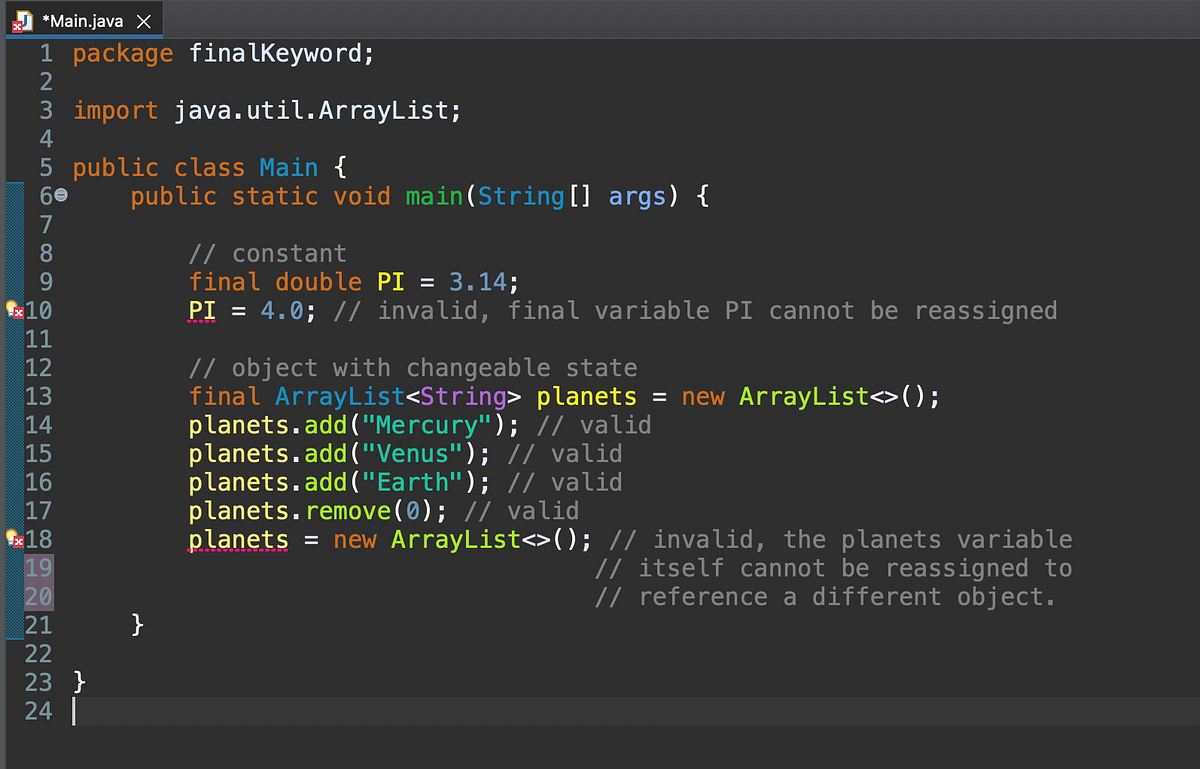This screenshot has width=1200, height=769.
Task: Click the package finalKeyword declaration on line 1
Action: pyautogui.click(x=222, y=53)
